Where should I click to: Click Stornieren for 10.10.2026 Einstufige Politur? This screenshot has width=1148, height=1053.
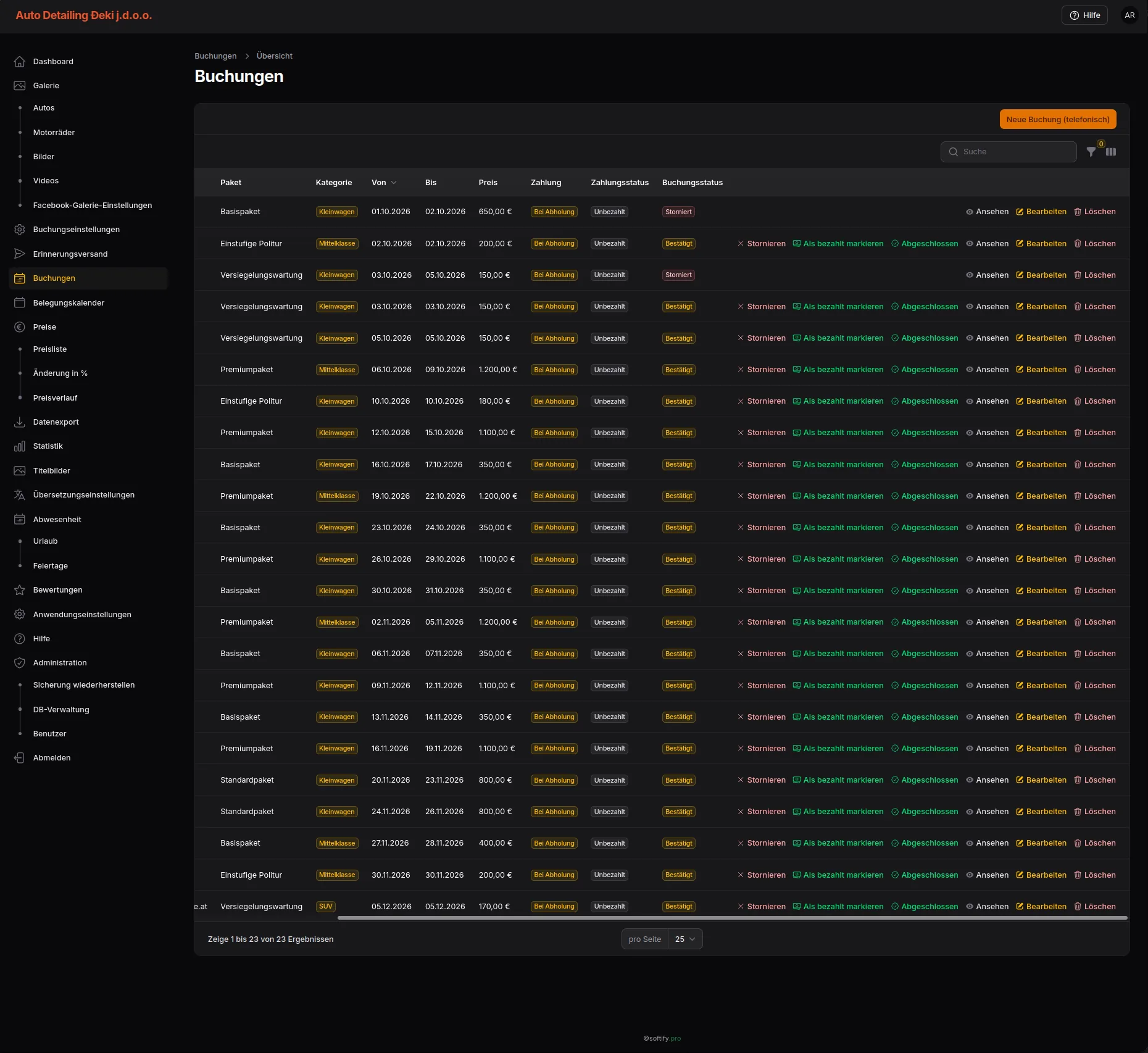(762, 401)
